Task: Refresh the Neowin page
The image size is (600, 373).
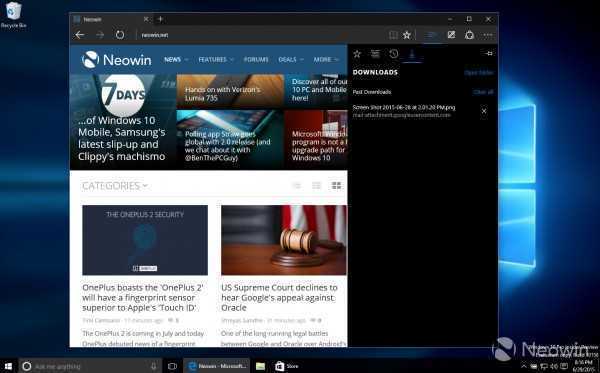Action: pos(120,35)
